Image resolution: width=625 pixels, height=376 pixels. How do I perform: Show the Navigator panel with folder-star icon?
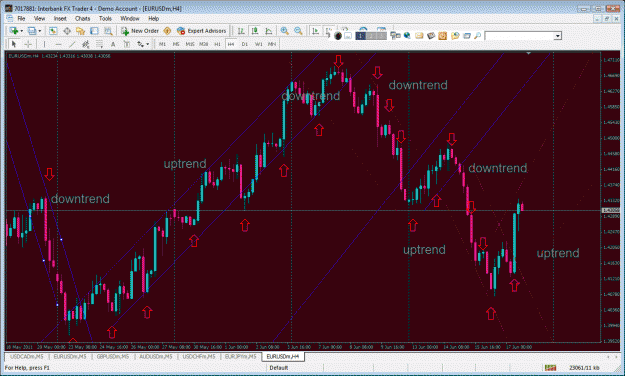(x=81, y=31)
